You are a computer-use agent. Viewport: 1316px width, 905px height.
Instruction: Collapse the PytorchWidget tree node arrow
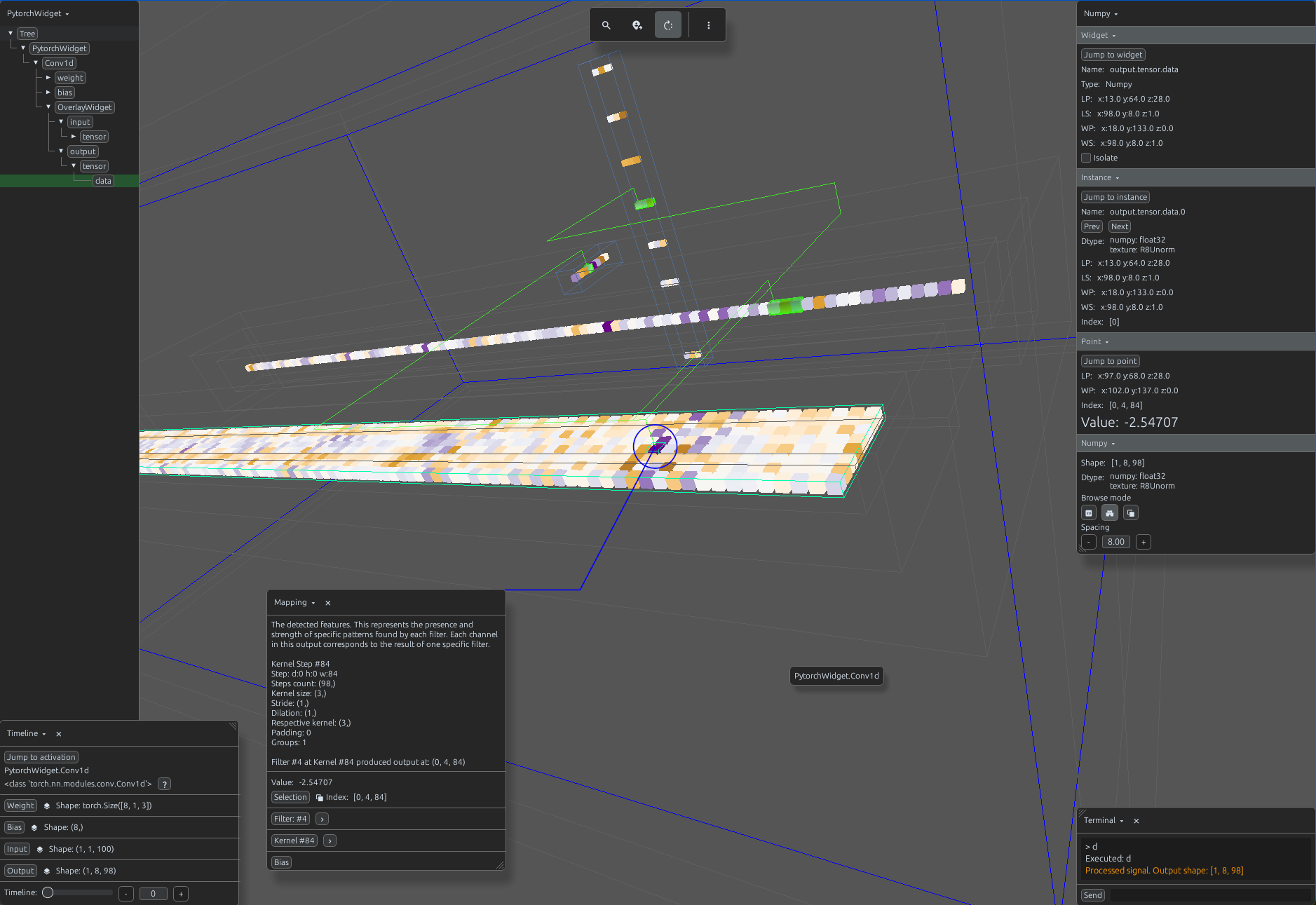[x=23, y=48]
